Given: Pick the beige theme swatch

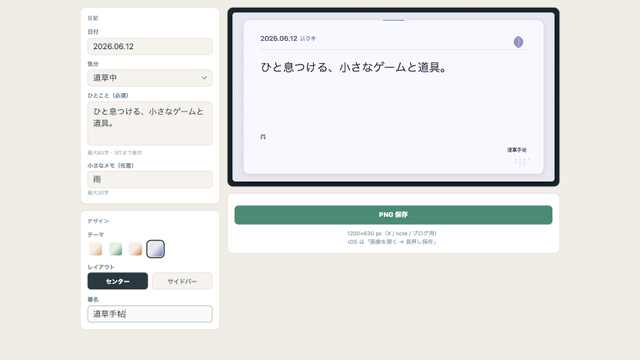Looking at the screenshot, I should coord(96,249).
